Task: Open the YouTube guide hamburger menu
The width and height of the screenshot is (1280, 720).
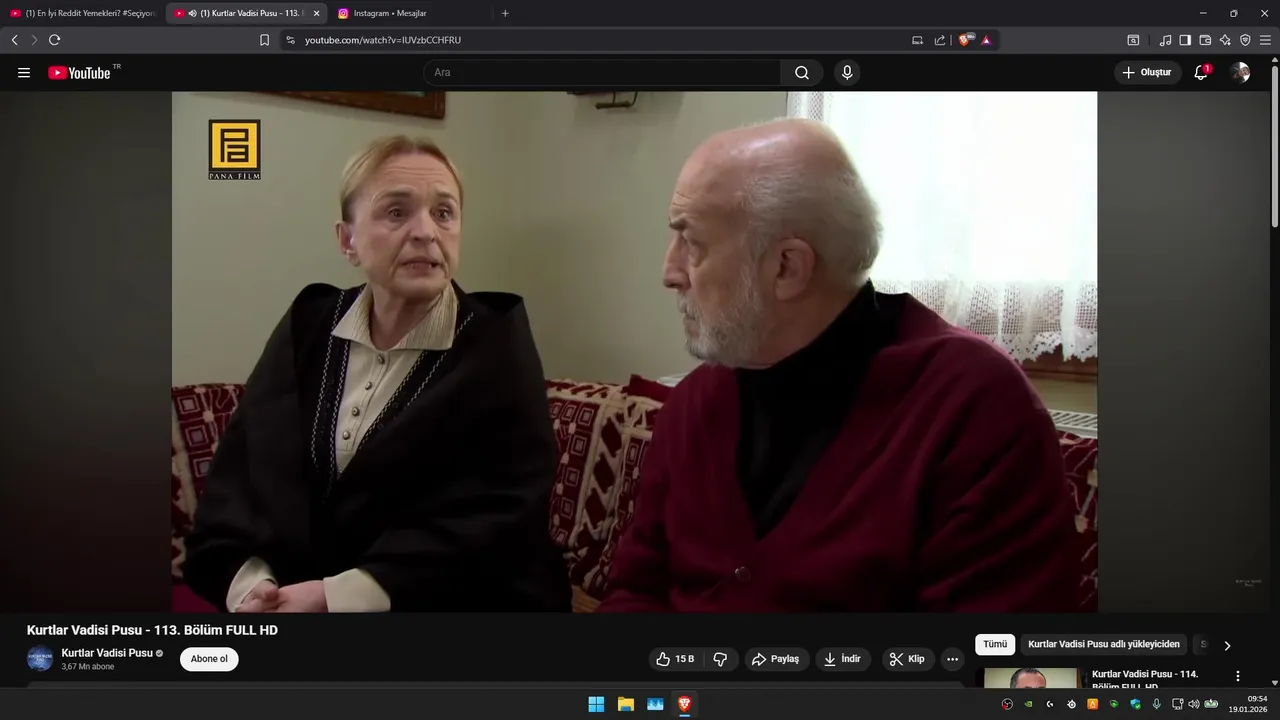Action: [x=24, y=73]
